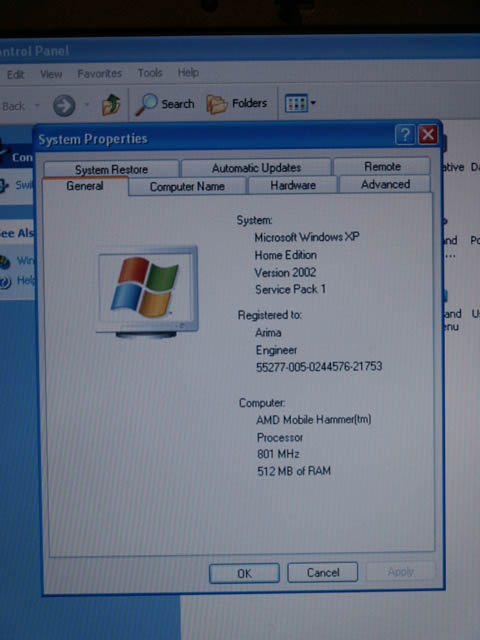Toggle the Folders toolbar button
Viewport: 480px width, 640px height.
coord(237,104)
